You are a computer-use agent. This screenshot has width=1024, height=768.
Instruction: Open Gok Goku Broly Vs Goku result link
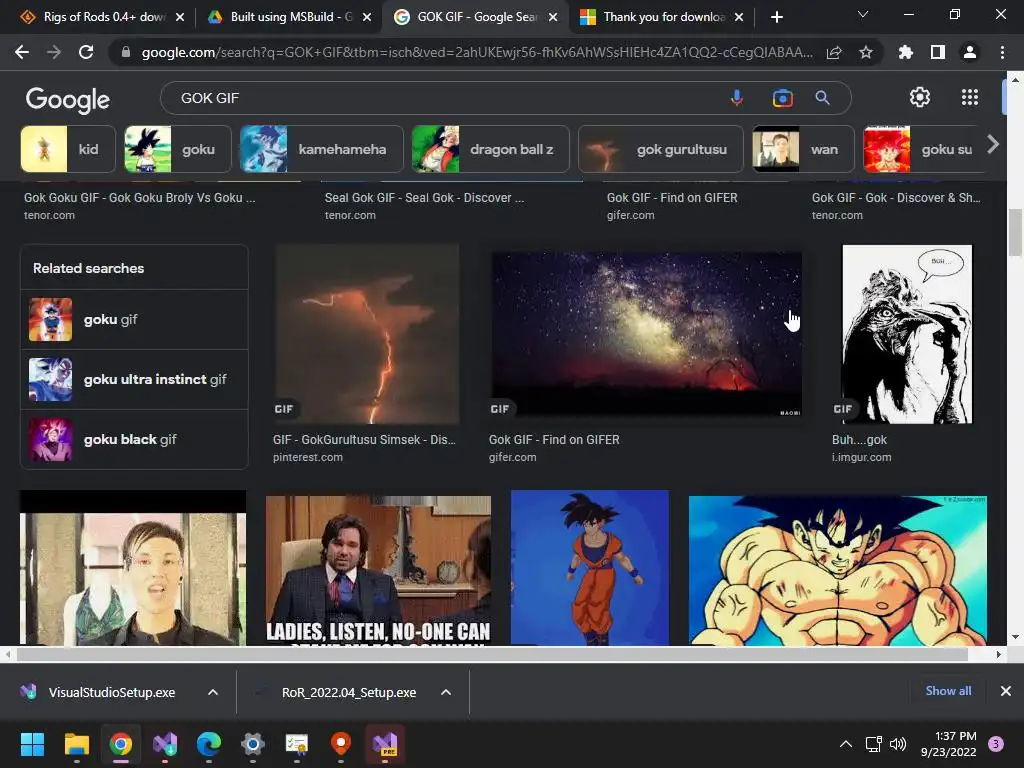click(139, 197)
